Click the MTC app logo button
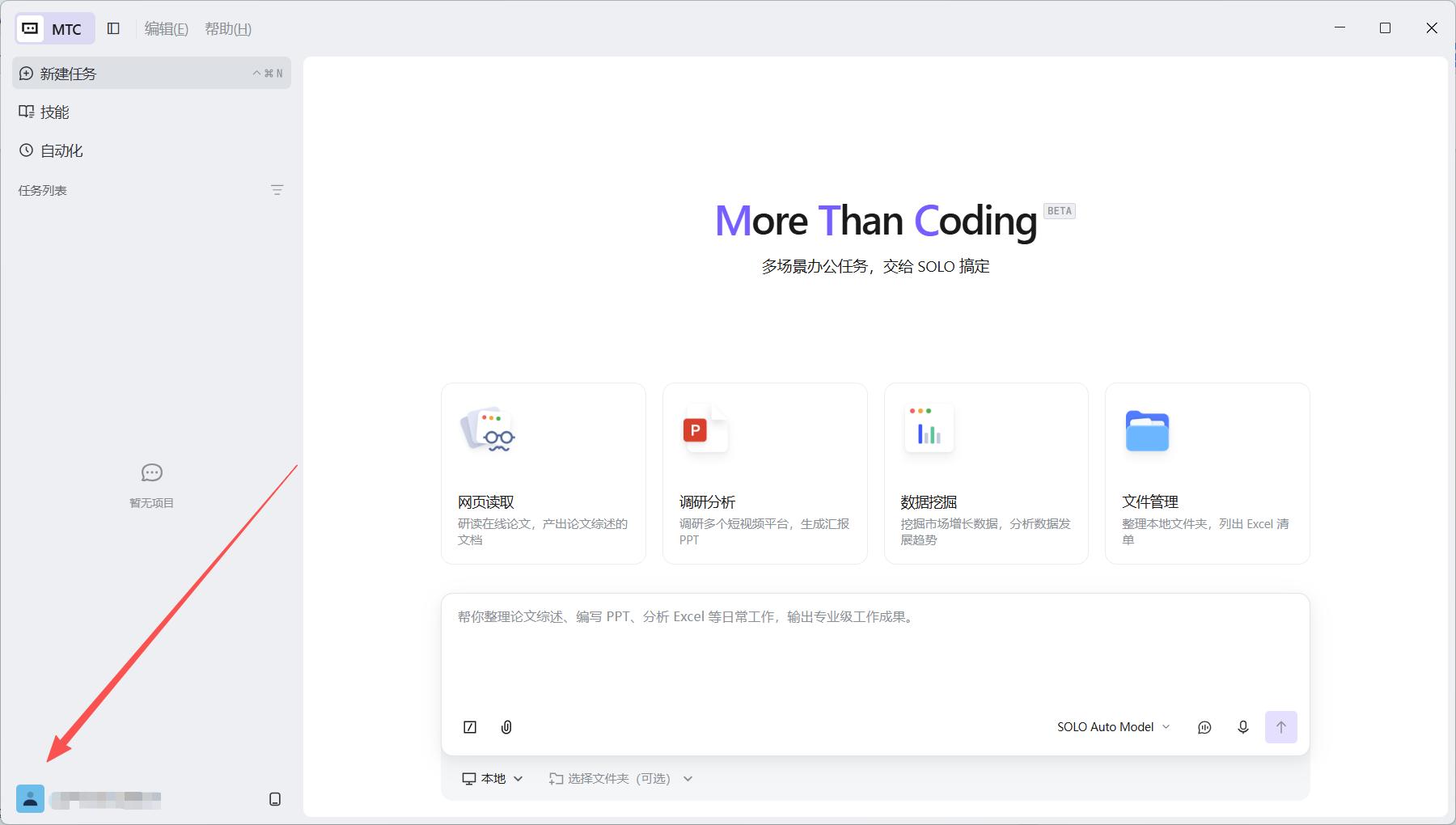 54,29
